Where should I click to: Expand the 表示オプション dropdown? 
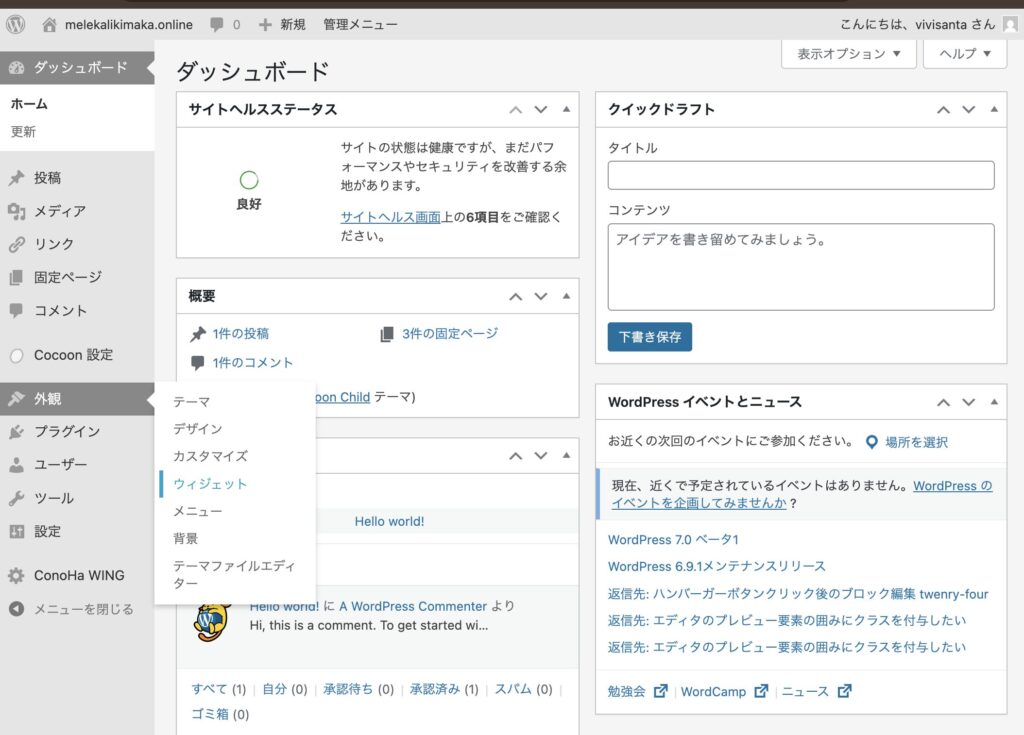coord(849,54)
